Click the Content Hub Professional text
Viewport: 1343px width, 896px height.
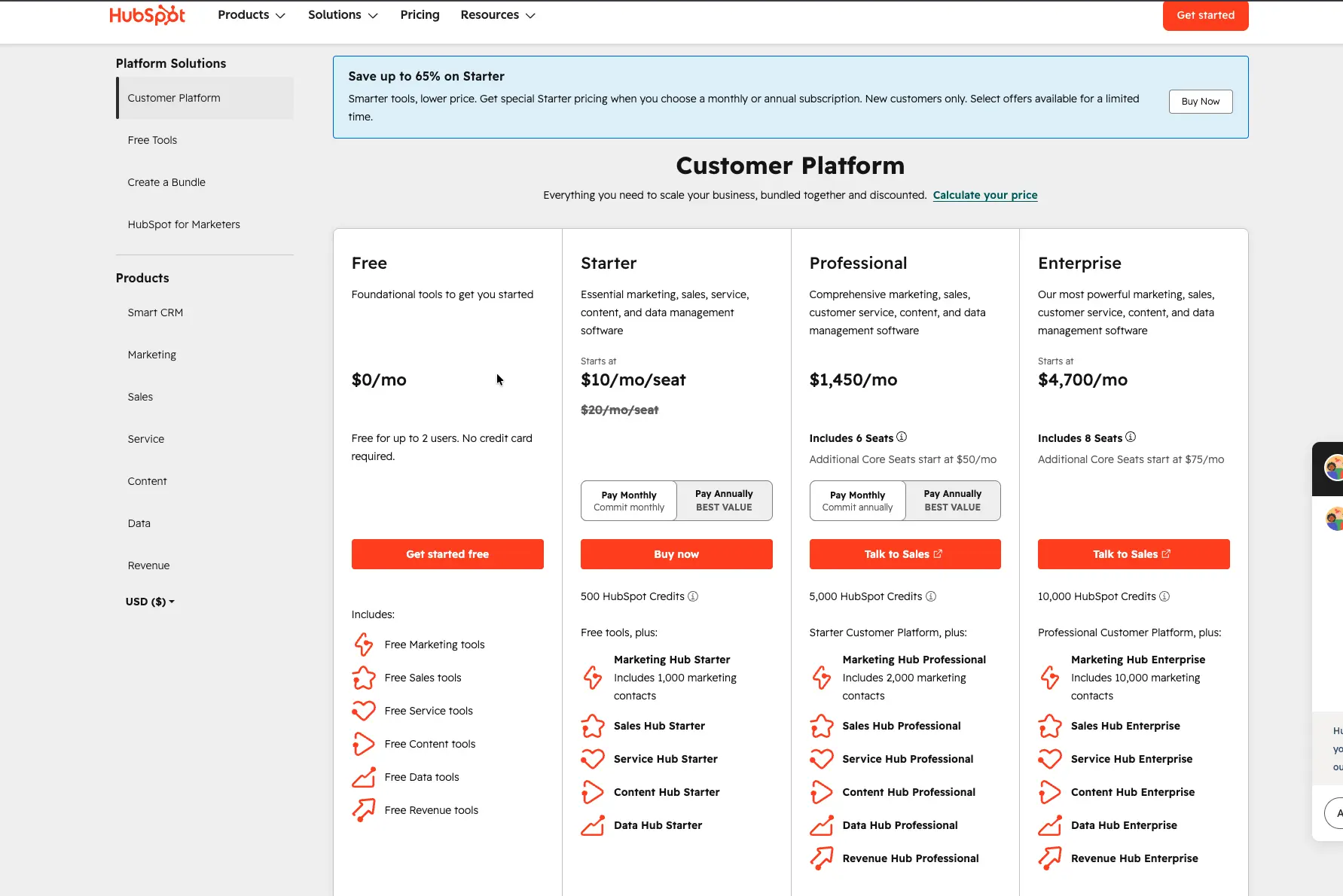(x=908, y=792)
